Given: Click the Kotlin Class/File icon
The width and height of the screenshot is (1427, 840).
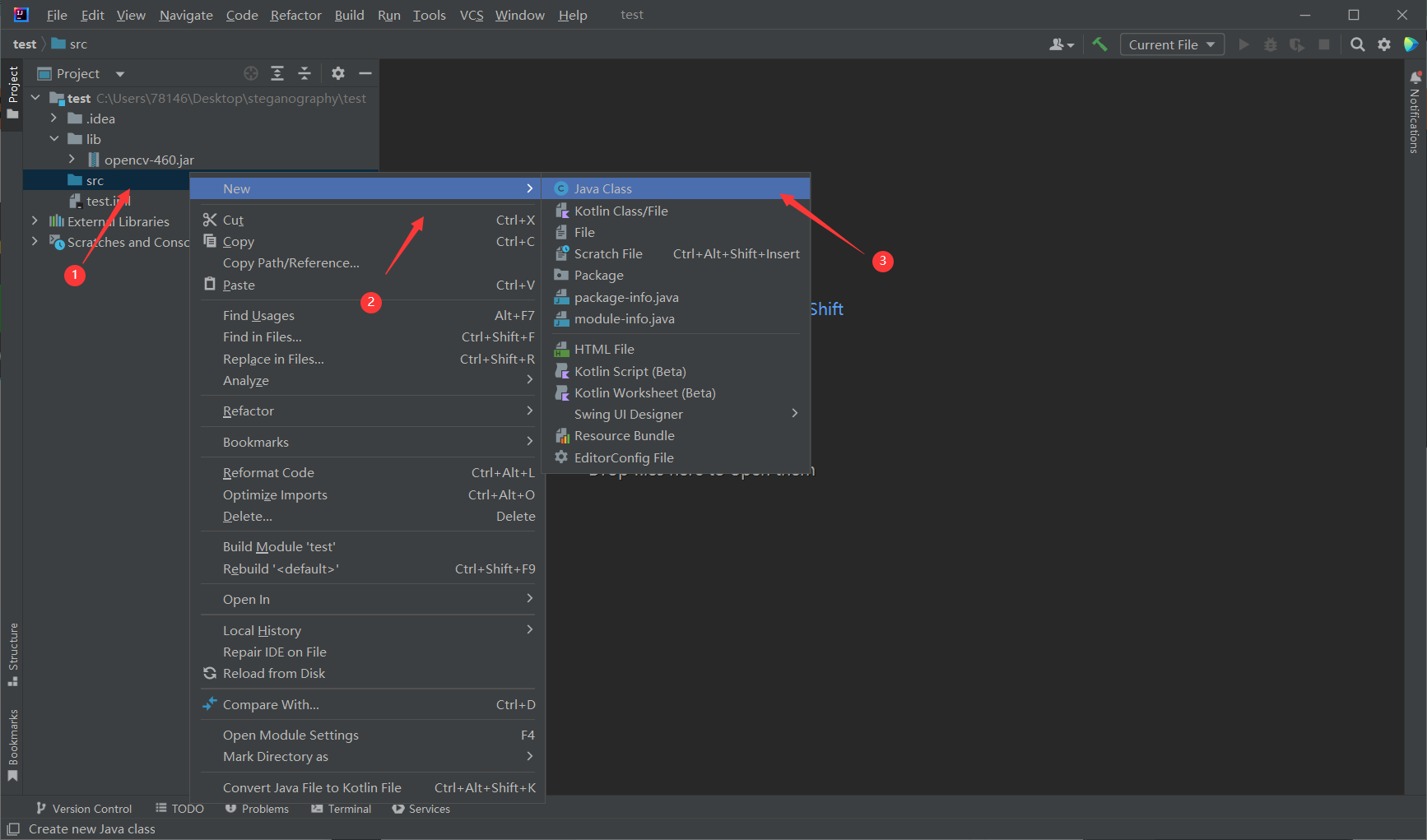Looking at the screenshot, I should [x=562, y=211].
